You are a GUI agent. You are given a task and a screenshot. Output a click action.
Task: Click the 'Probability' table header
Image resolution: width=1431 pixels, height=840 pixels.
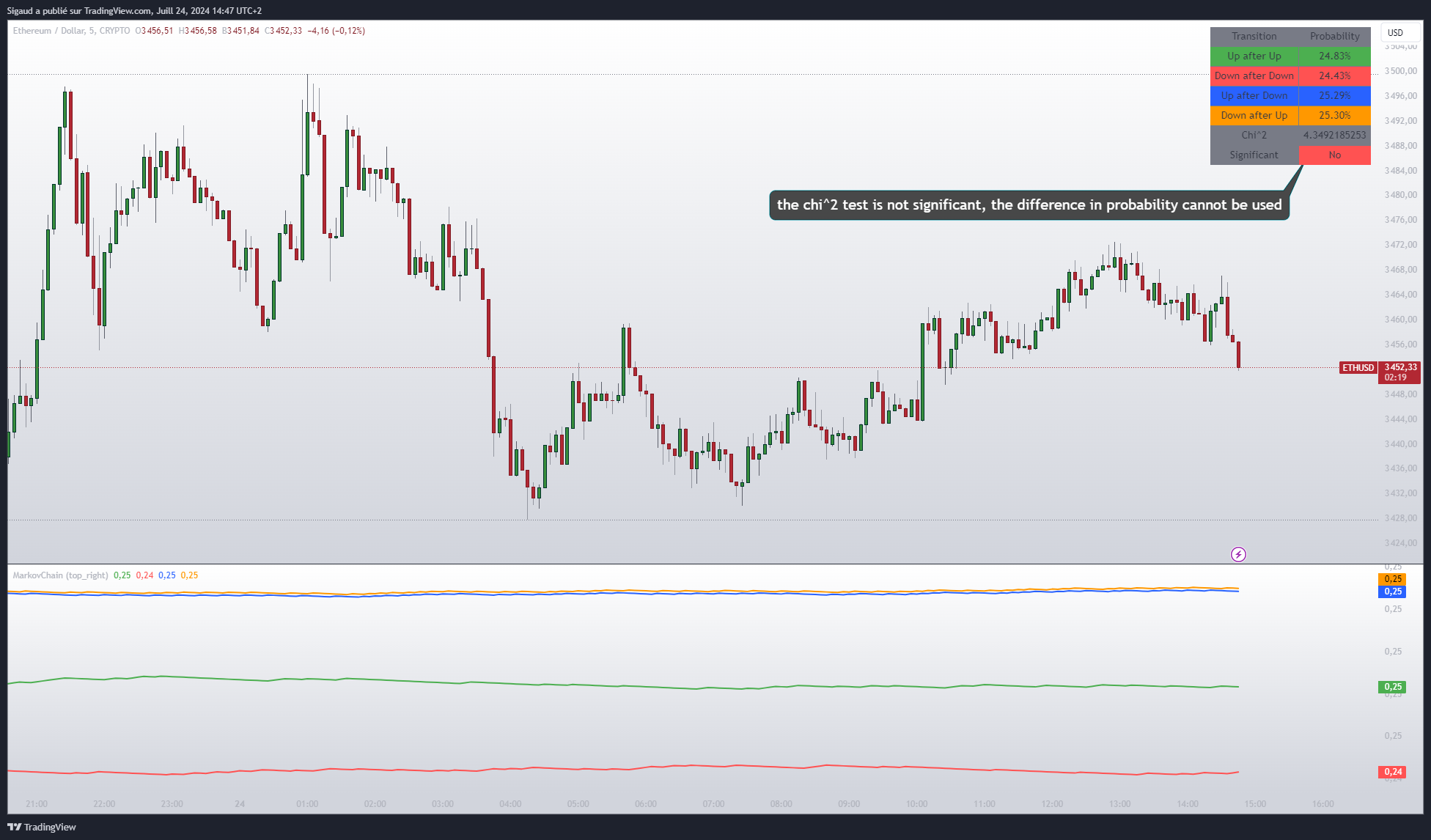click(1335, 36)
